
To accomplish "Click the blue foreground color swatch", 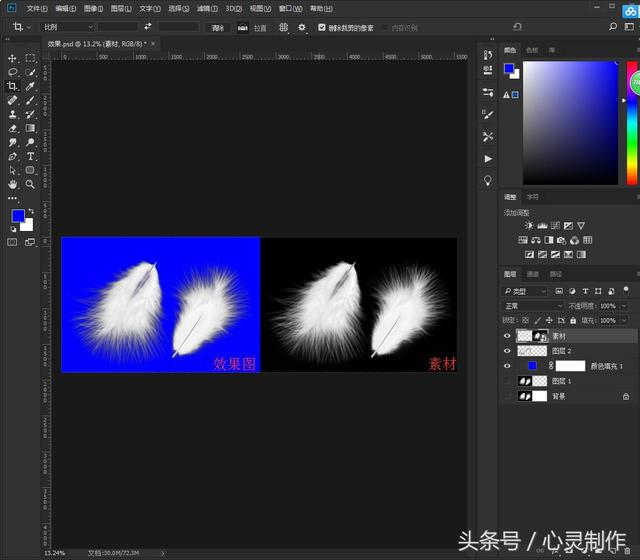I will point(18,216).
